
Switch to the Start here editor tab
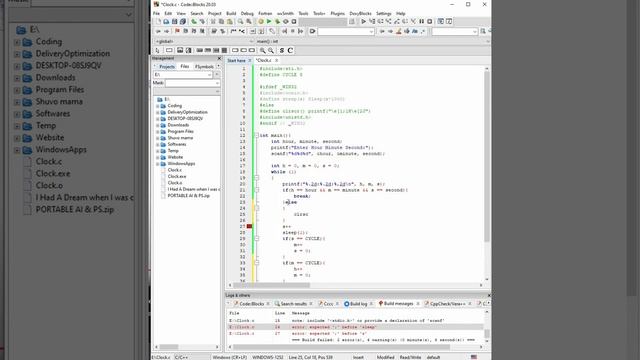pyautogui.click(x=236, y=60)
